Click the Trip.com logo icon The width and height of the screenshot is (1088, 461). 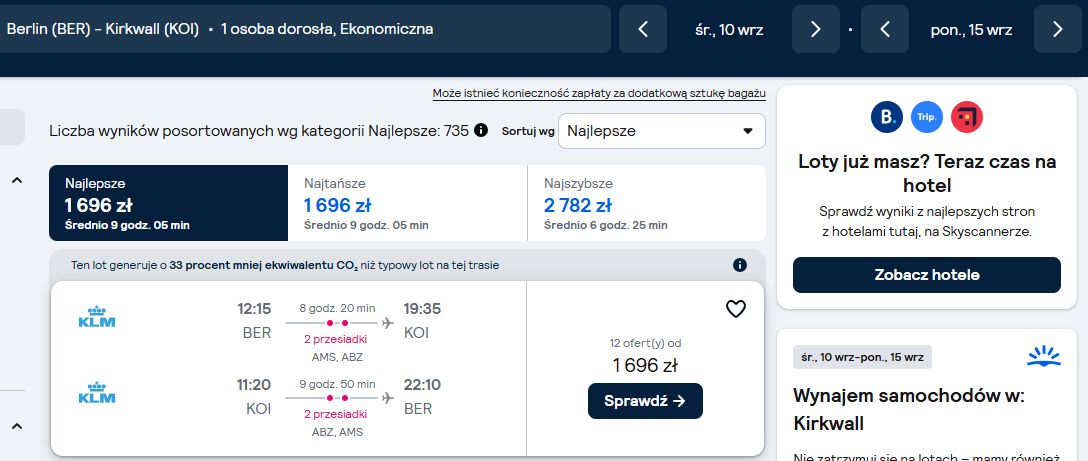pyautogui.click(x=927, y=117)
